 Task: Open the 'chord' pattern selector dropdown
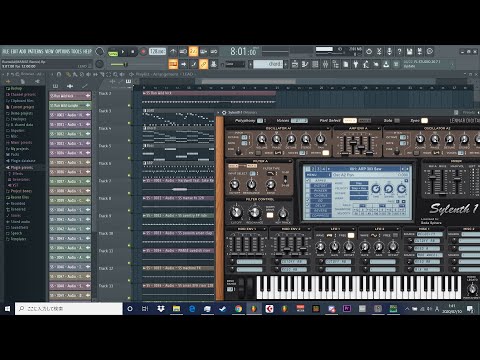[268, 64]
